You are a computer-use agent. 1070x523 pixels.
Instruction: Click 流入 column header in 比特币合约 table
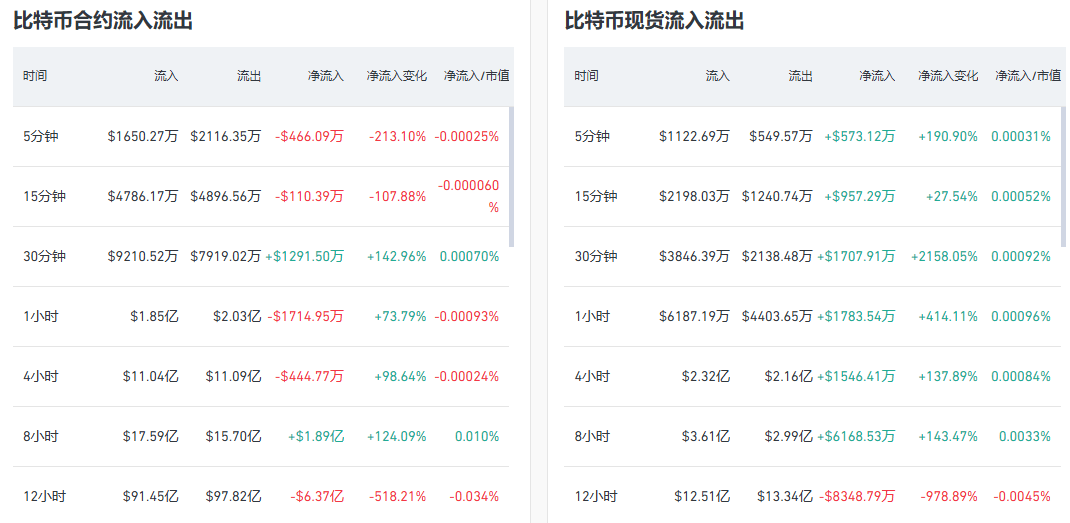point(166,76)
